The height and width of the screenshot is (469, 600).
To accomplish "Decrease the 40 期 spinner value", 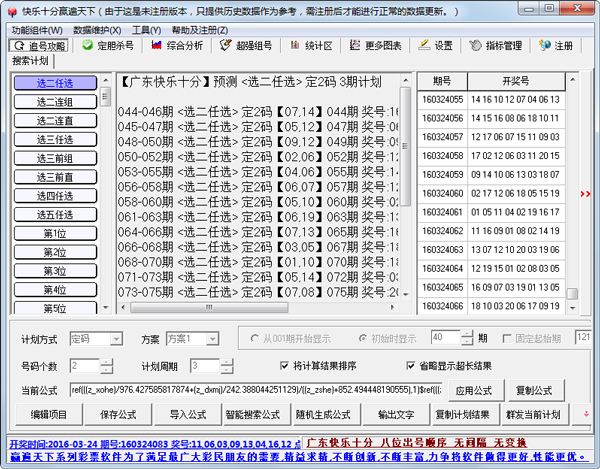I will pos(467,341).
